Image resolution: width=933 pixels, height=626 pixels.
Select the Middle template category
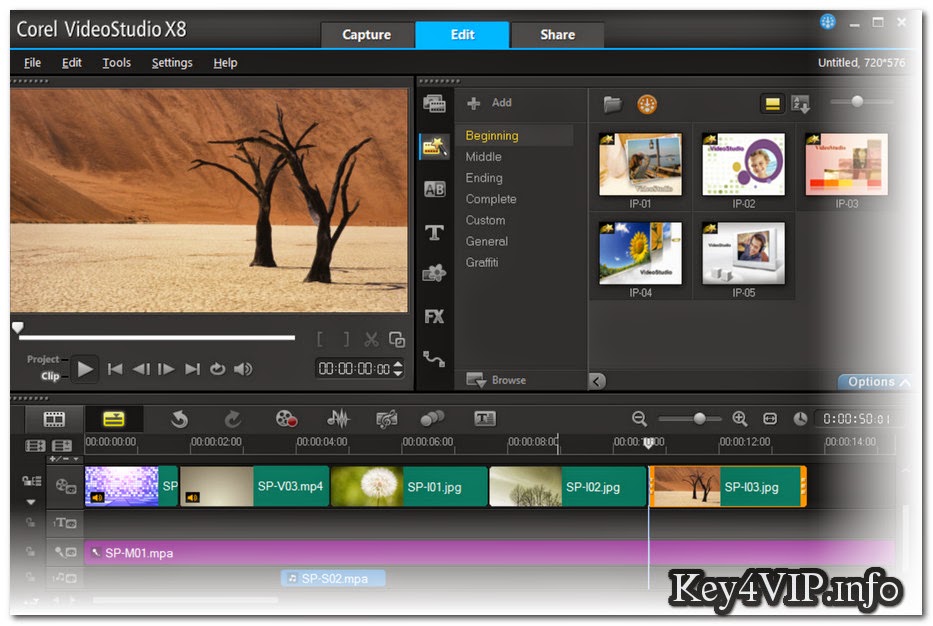(483, 157)
